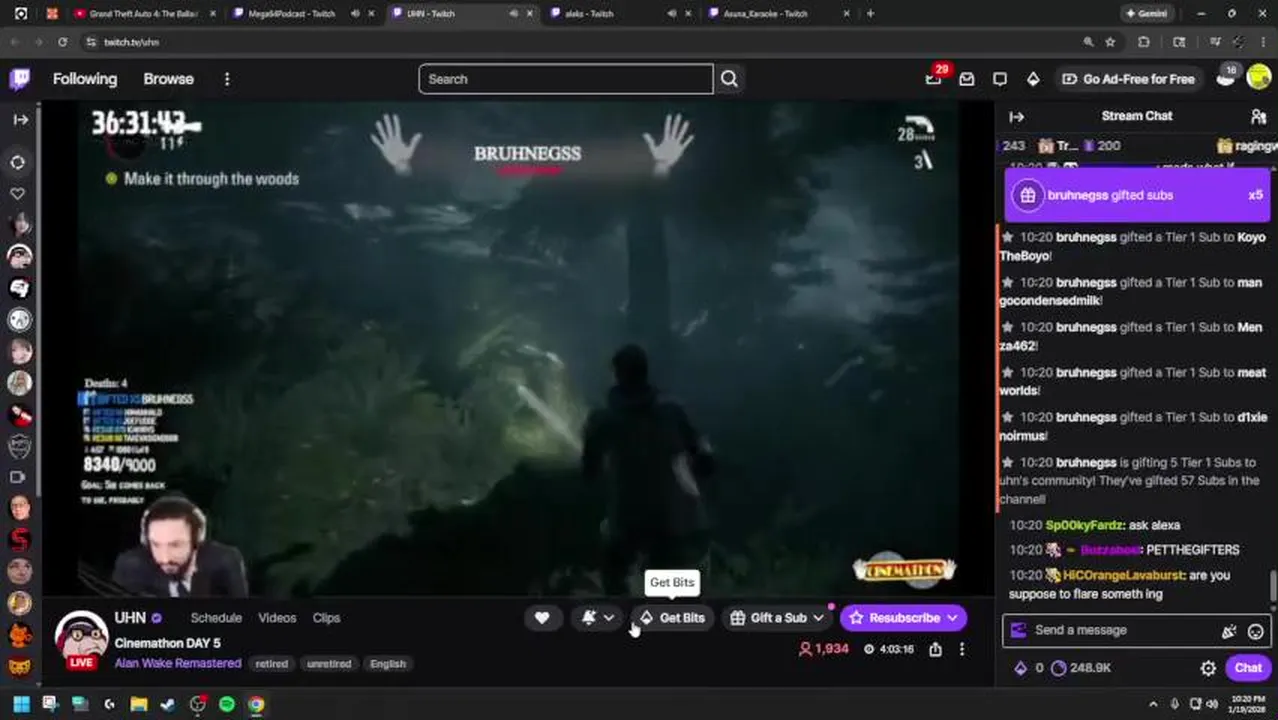This screenshot has width=1278, height=720.
Task: Open the Windows Start menu
Action: coord(20,704)
